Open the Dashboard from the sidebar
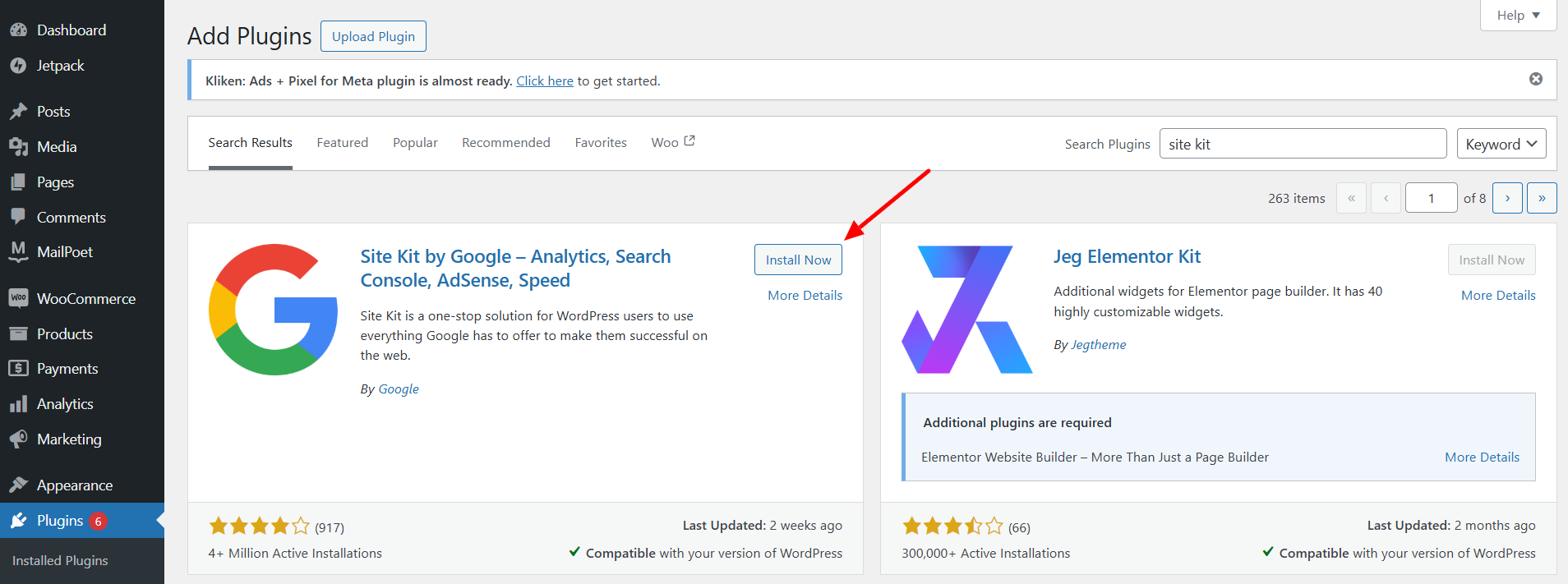 (21, 30)
